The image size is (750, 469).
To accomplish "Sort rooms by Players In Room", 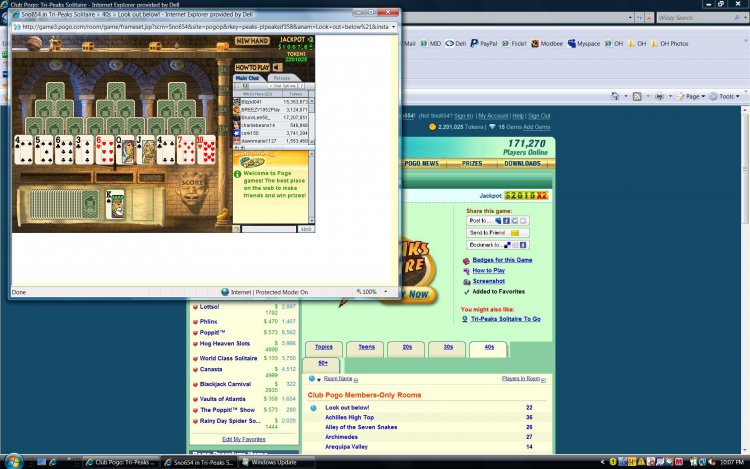I will pyautogui.click(x=520, y=379).
